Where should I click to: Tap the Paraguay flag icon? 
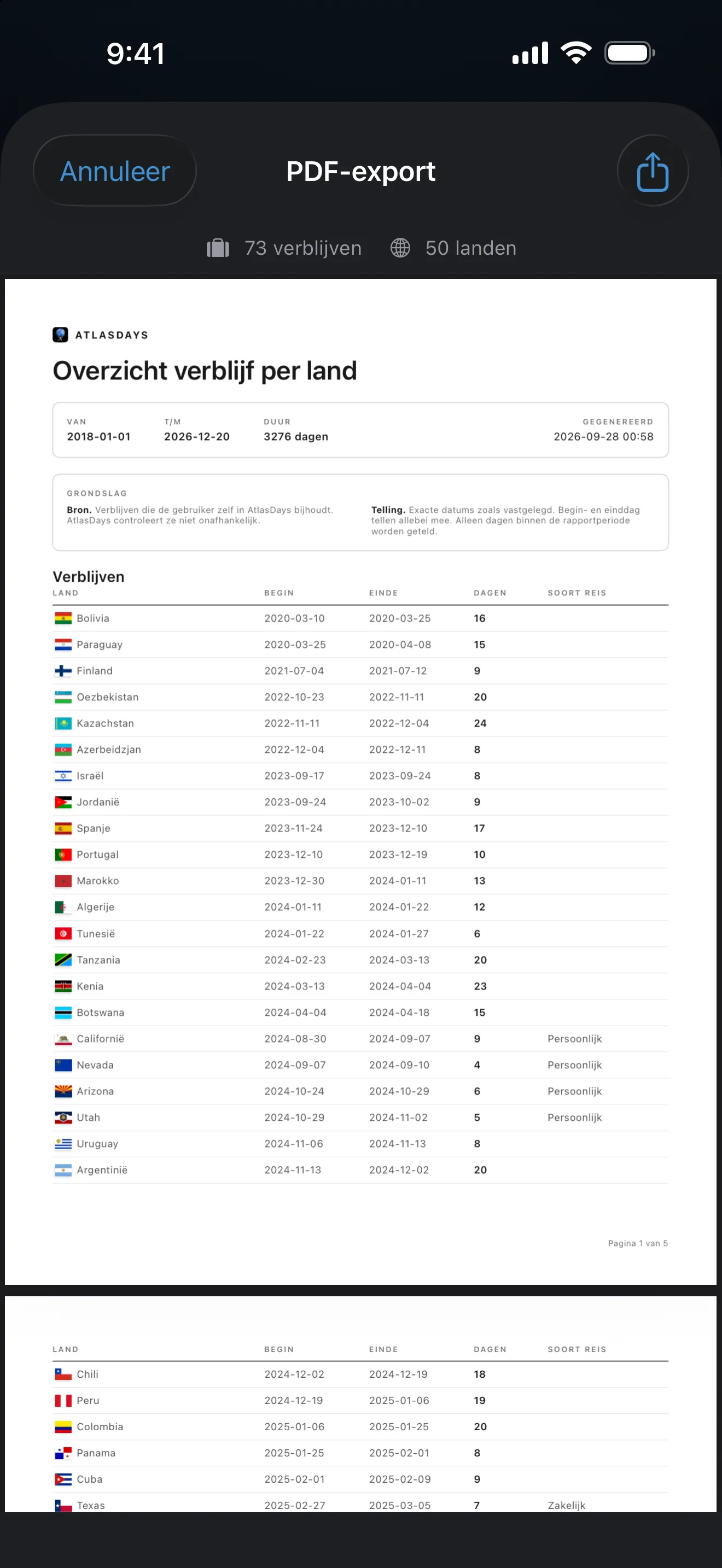pyautogui.click(x=63, y=645)
